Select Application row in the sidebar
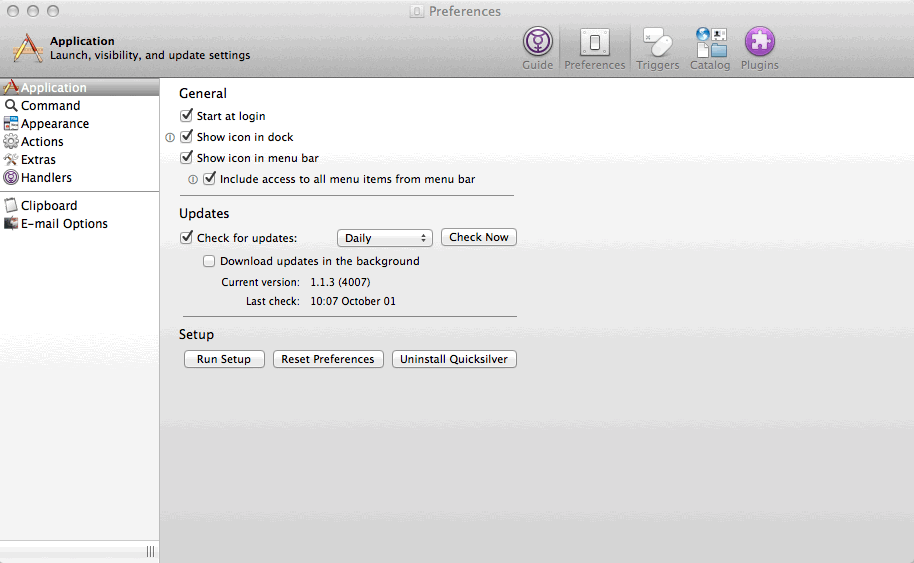Viewport: 914px width, 563px height. tap(79, 87)
